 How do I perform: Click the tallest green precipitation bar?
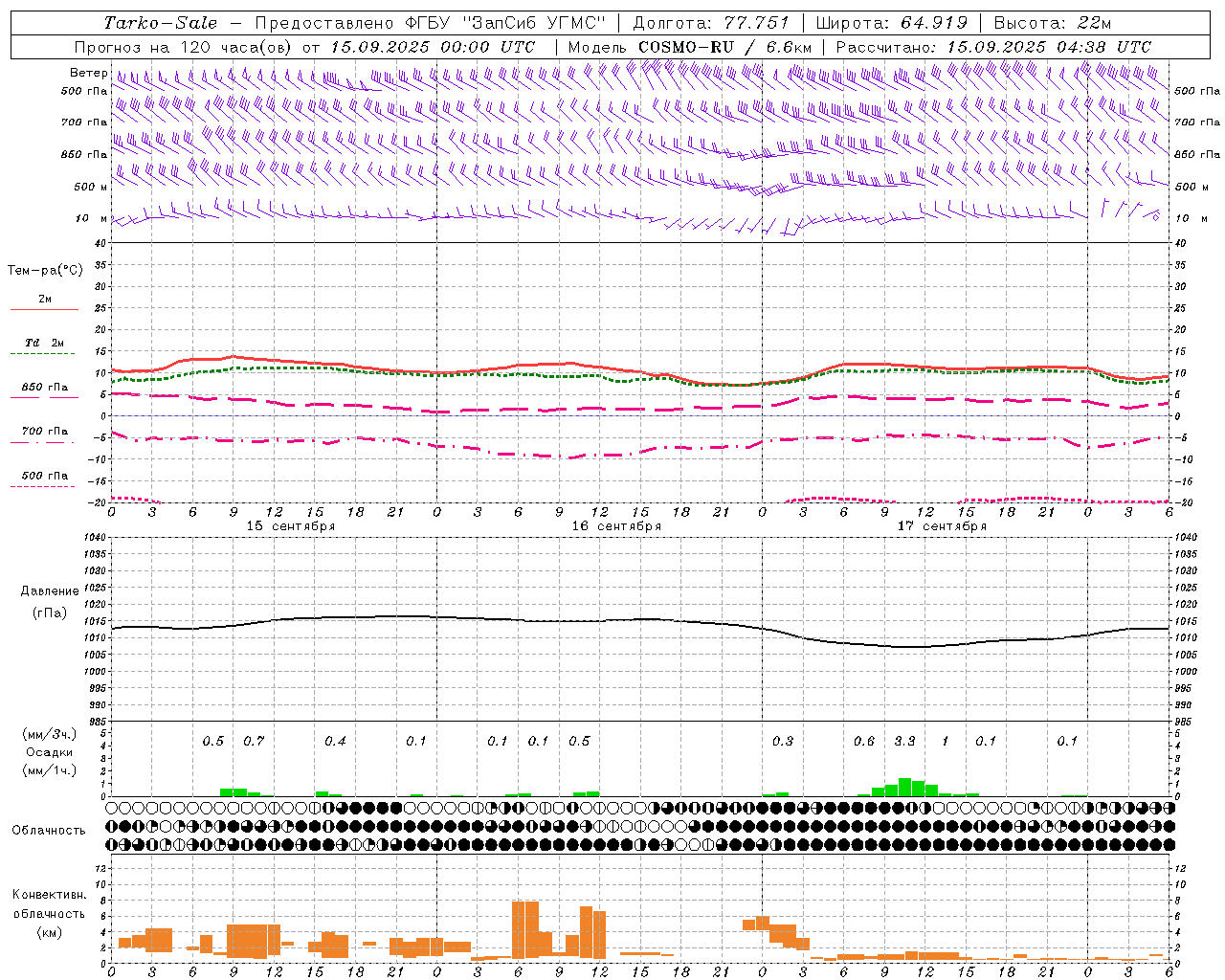(904, 787)
